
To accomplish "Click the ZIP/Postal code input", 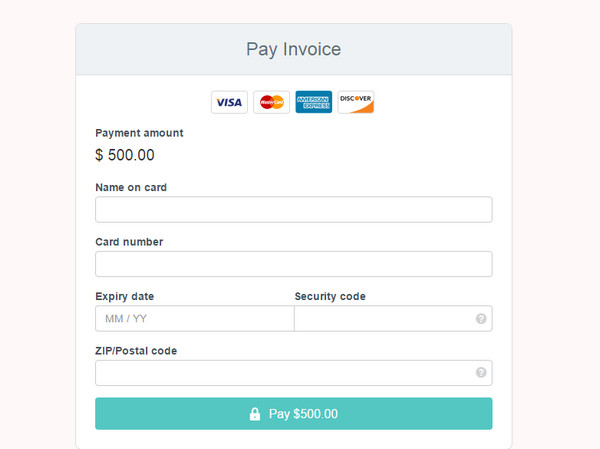I will (x=293, y=373).
